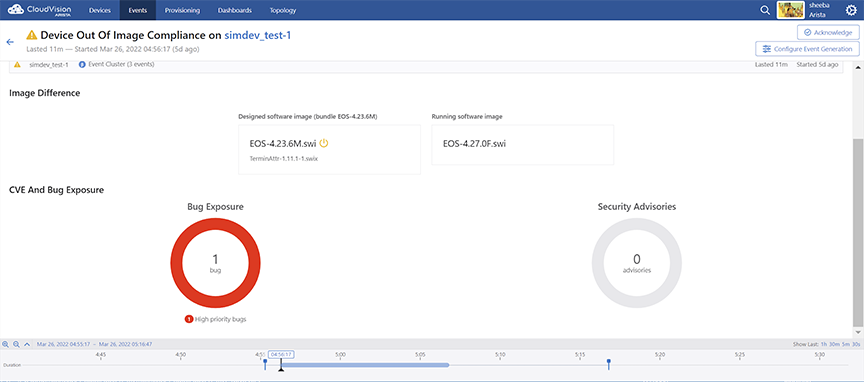The image size is (864, 382).
Task: Click the back arrow icon
Action: point(9,42)
